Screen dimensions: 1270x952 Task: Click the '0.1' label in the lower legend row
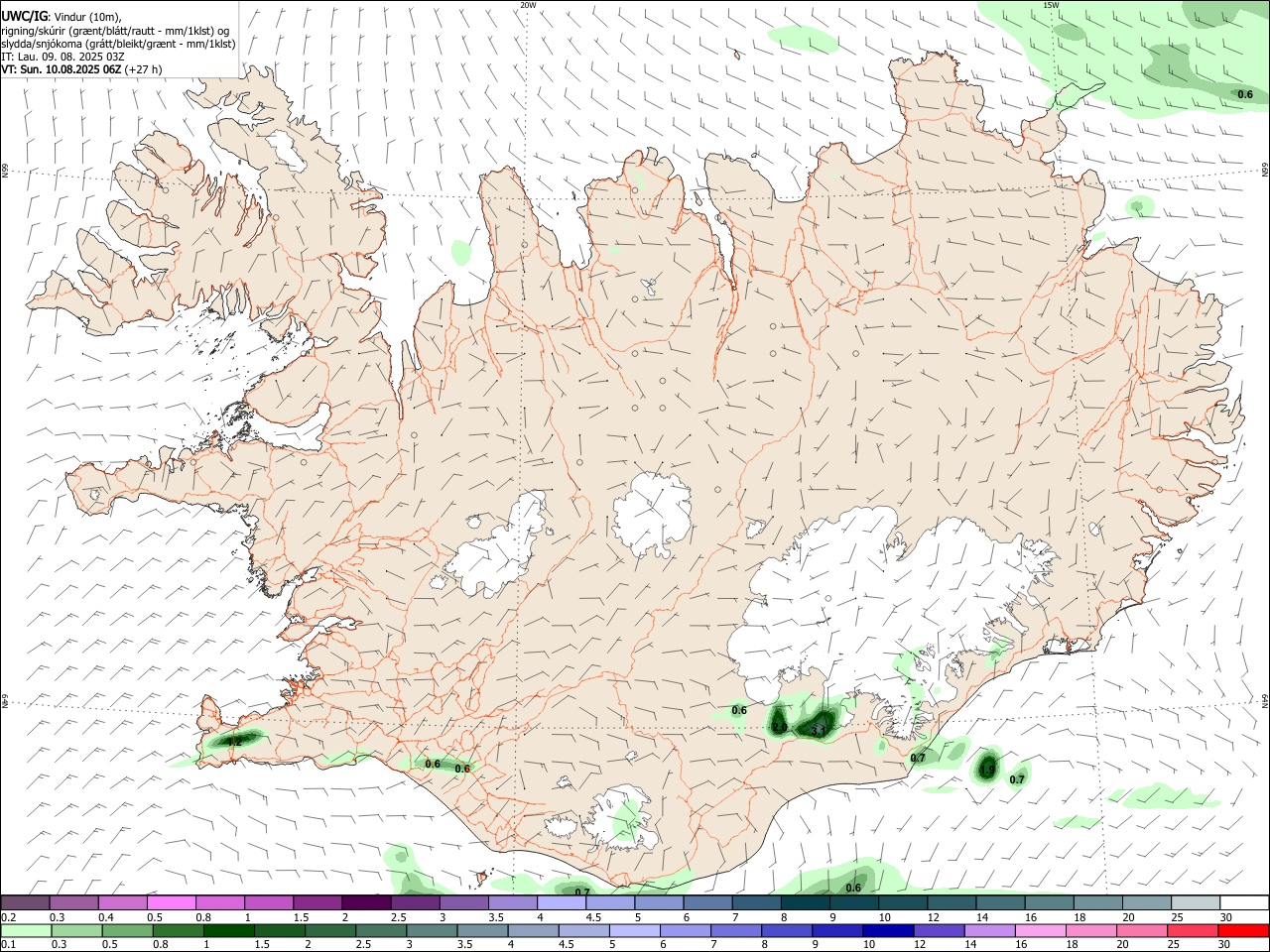pos(9,945)
